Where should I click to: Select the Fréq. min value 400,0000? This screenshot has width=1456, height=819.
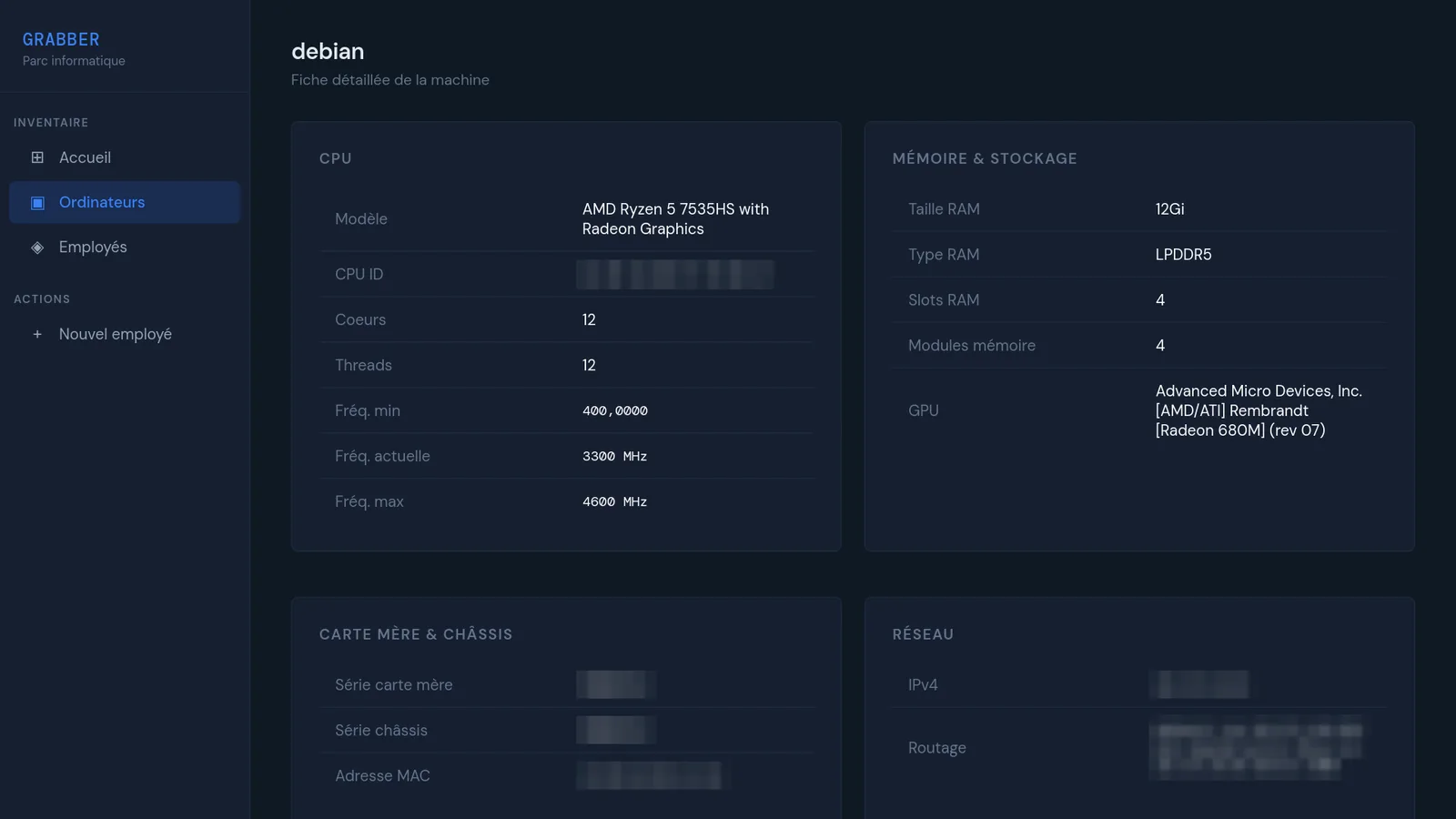(615, 410)
